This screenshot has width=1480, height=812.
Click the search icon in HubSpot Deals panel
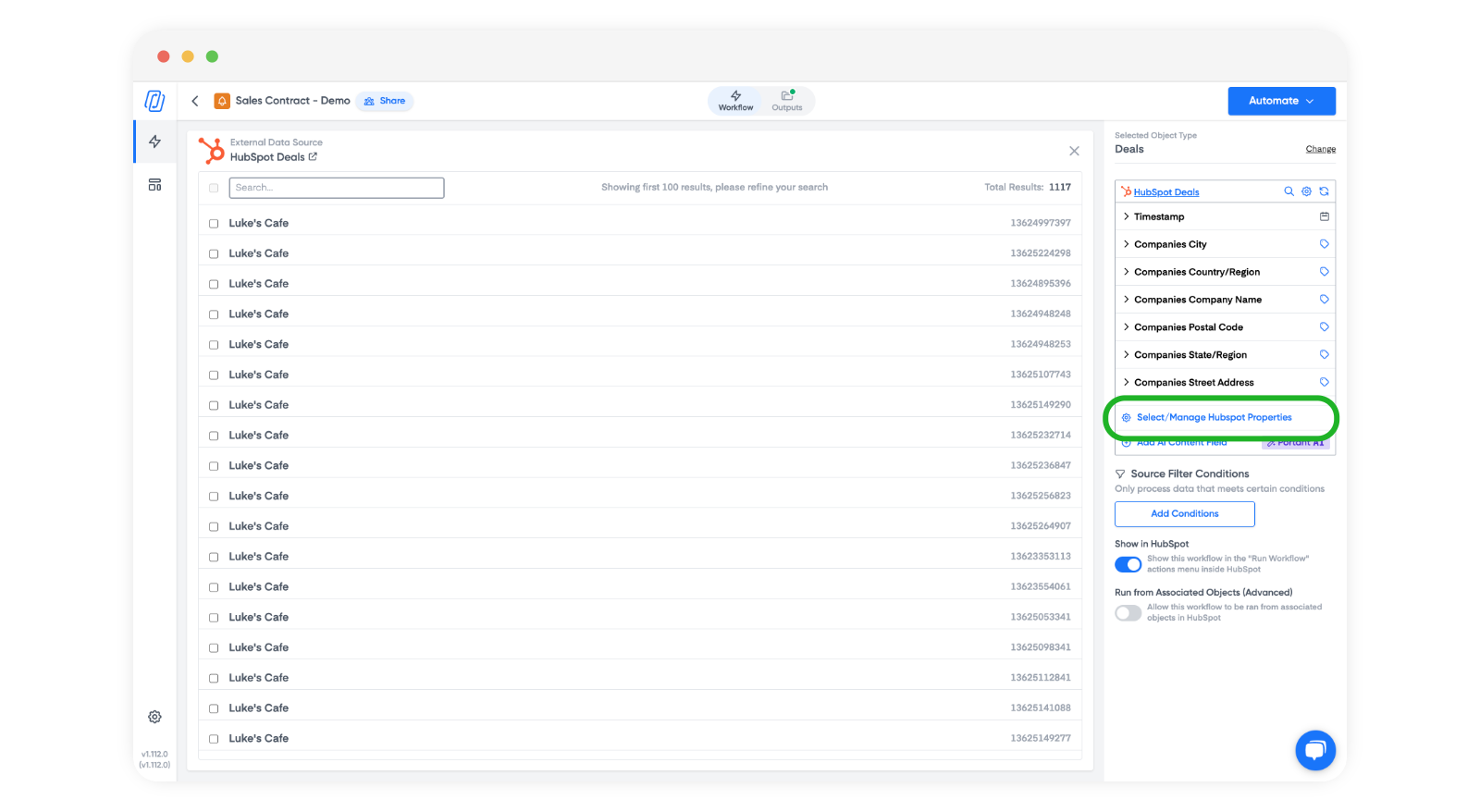pos(1289,191)
